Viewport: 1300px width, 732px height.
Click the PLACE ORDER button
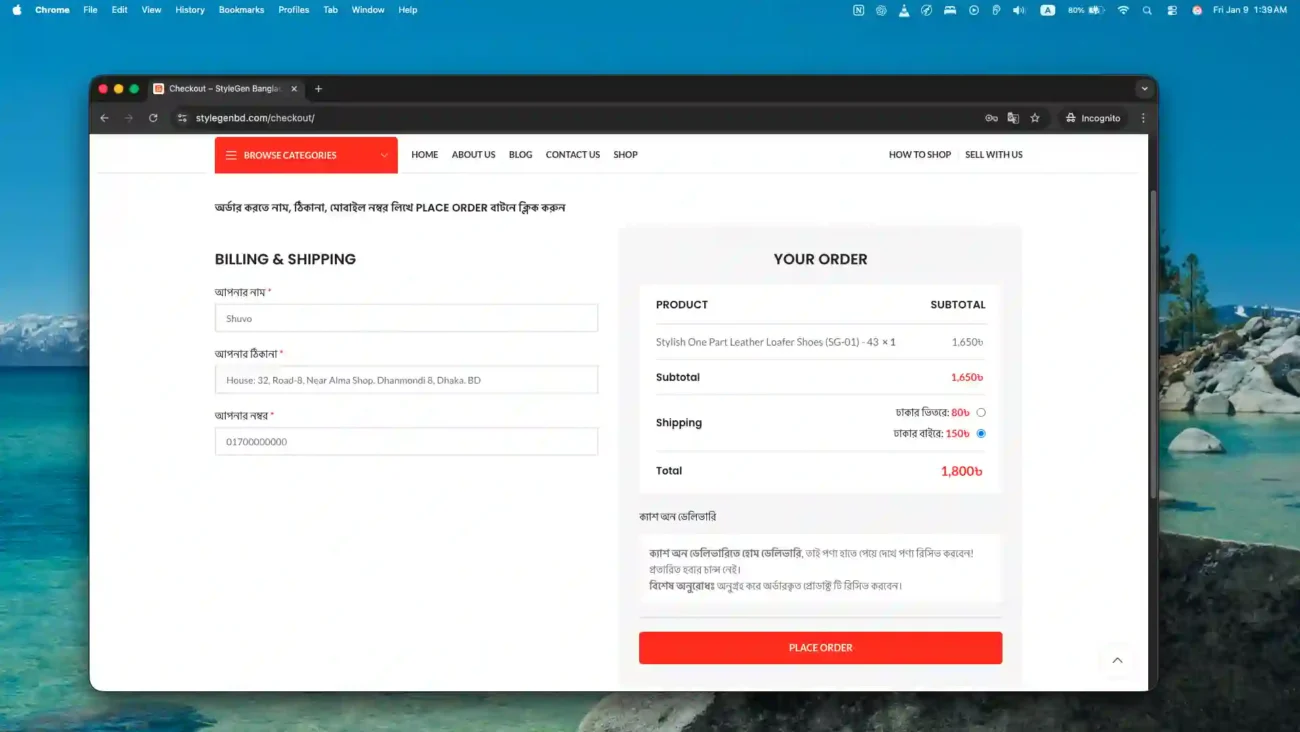[820, 648]
